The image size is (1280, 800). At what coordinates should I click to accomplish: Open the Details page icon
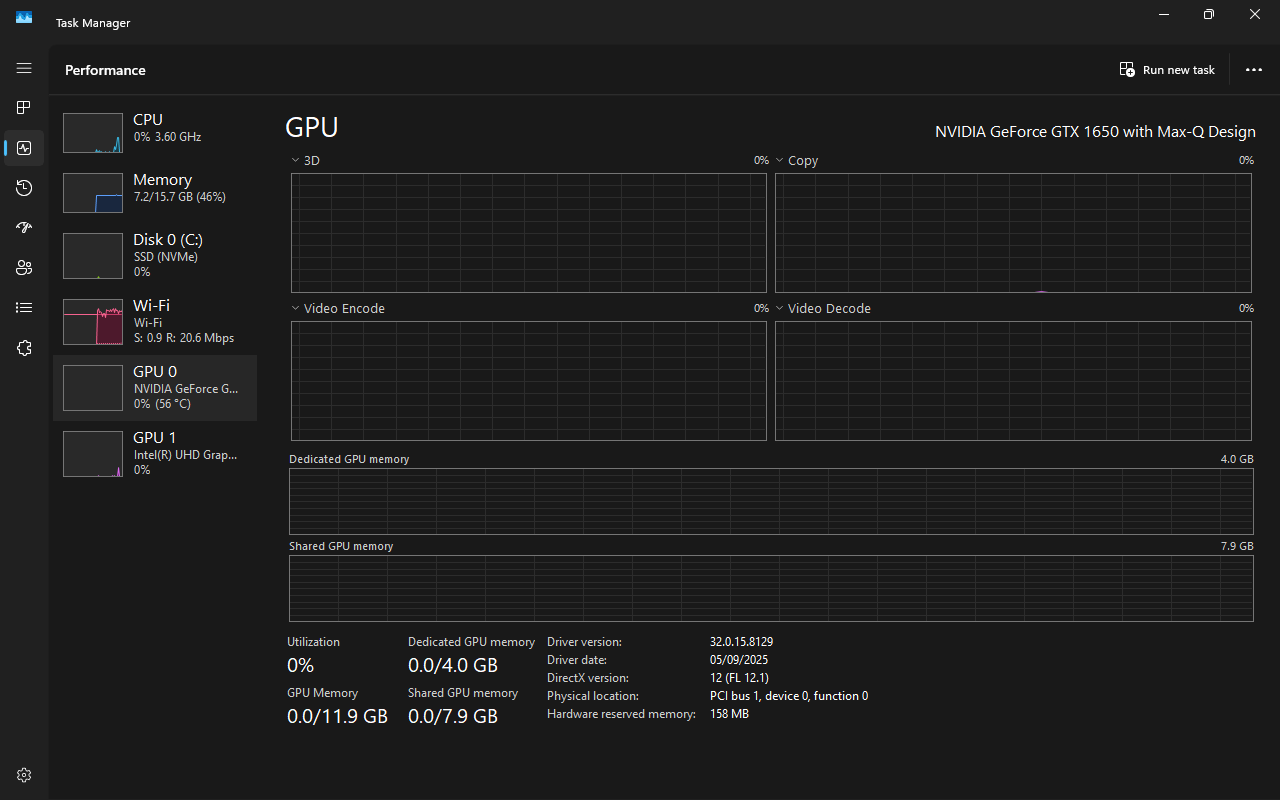coord(24,308)
